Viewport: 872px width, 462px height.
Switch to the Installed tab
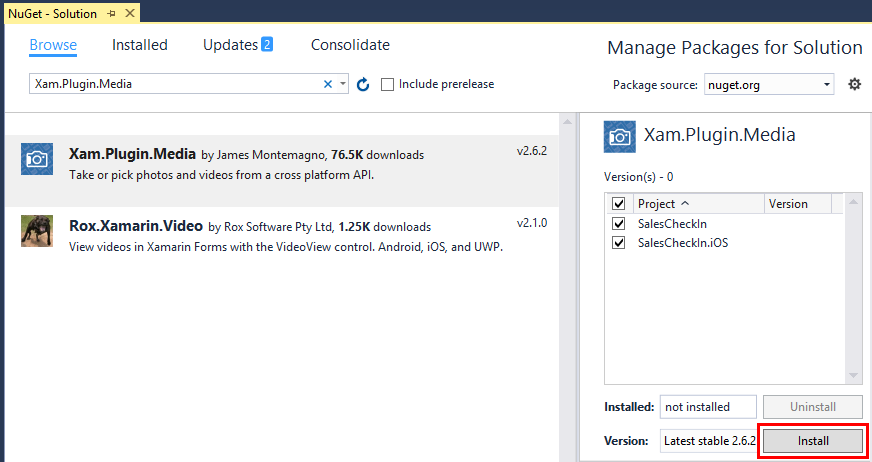140,45
